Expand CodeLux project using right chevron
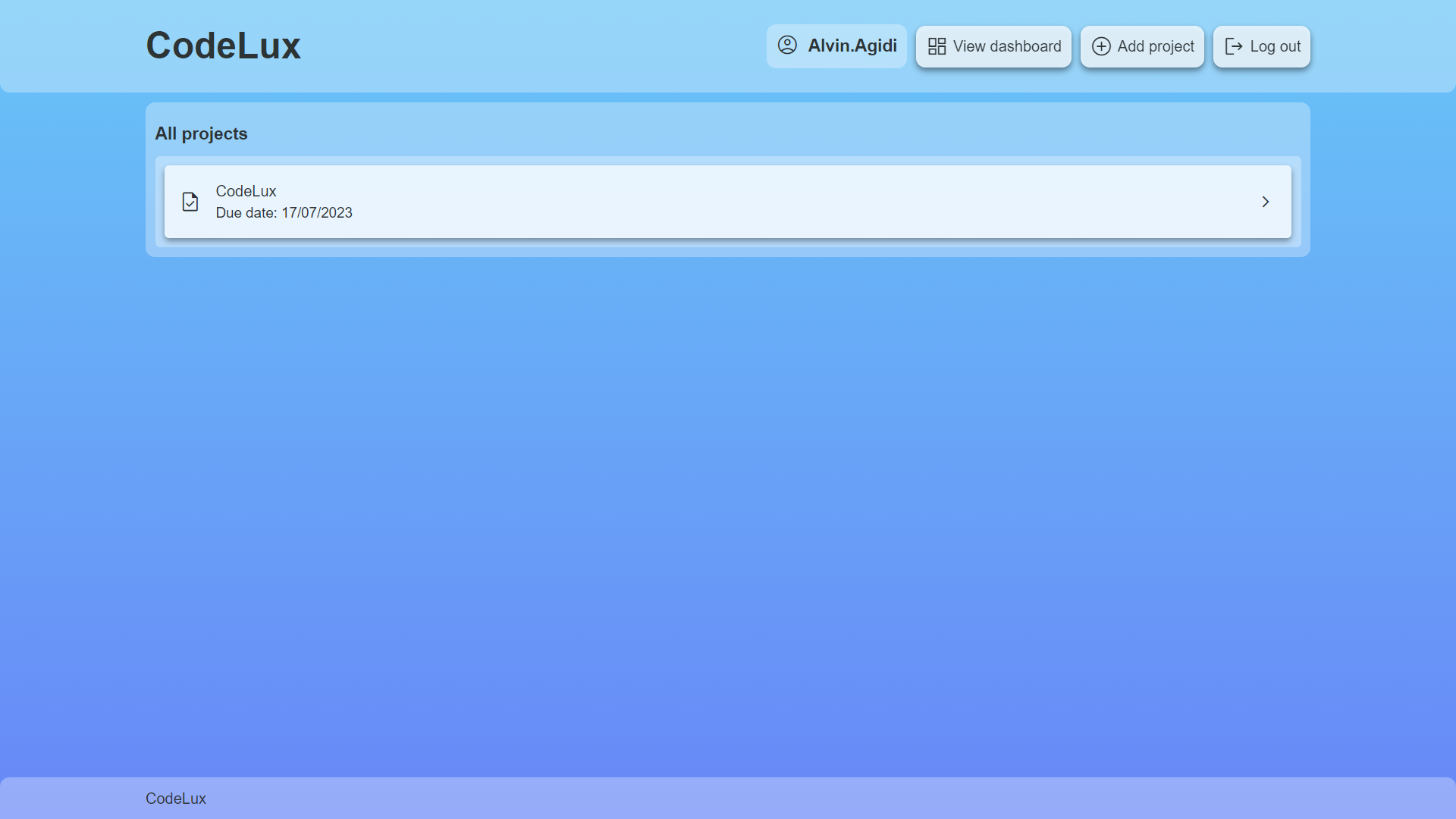Image resolution: width=1456 pixels, height=819 pixels. 1265,202
